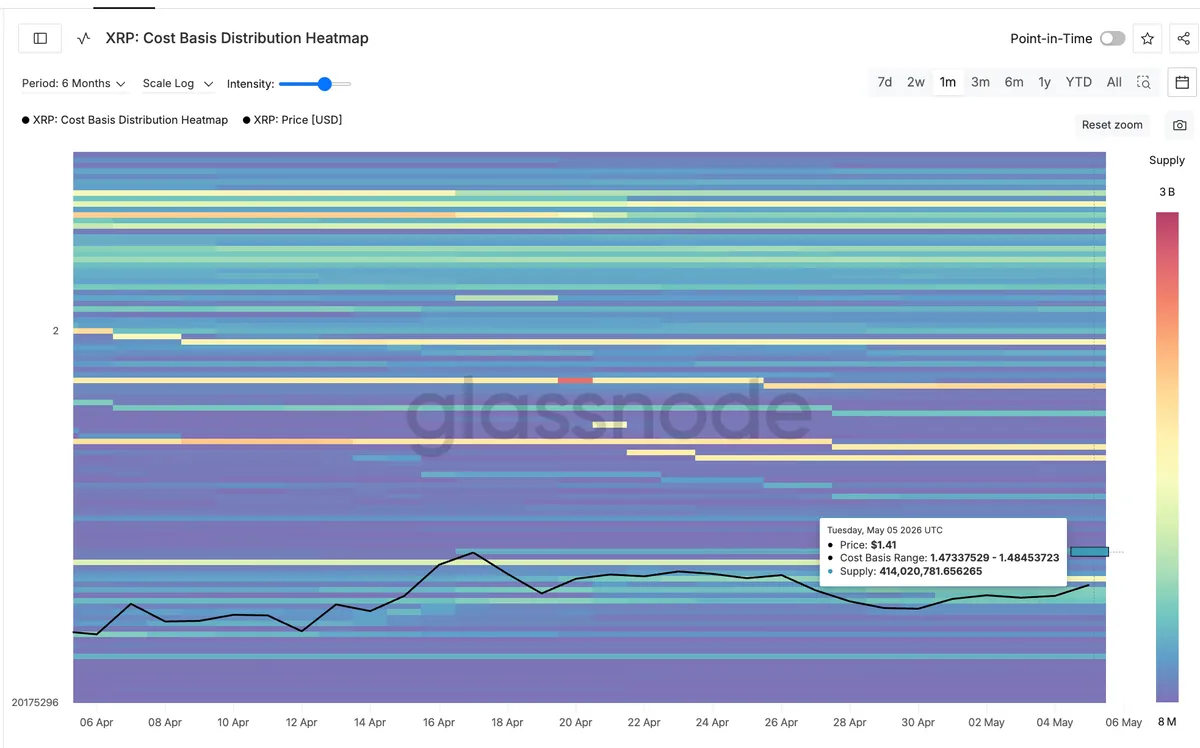The image size is (1200, 748).
Task: Click the Reset zoom button
Action: click(1112, 125)
